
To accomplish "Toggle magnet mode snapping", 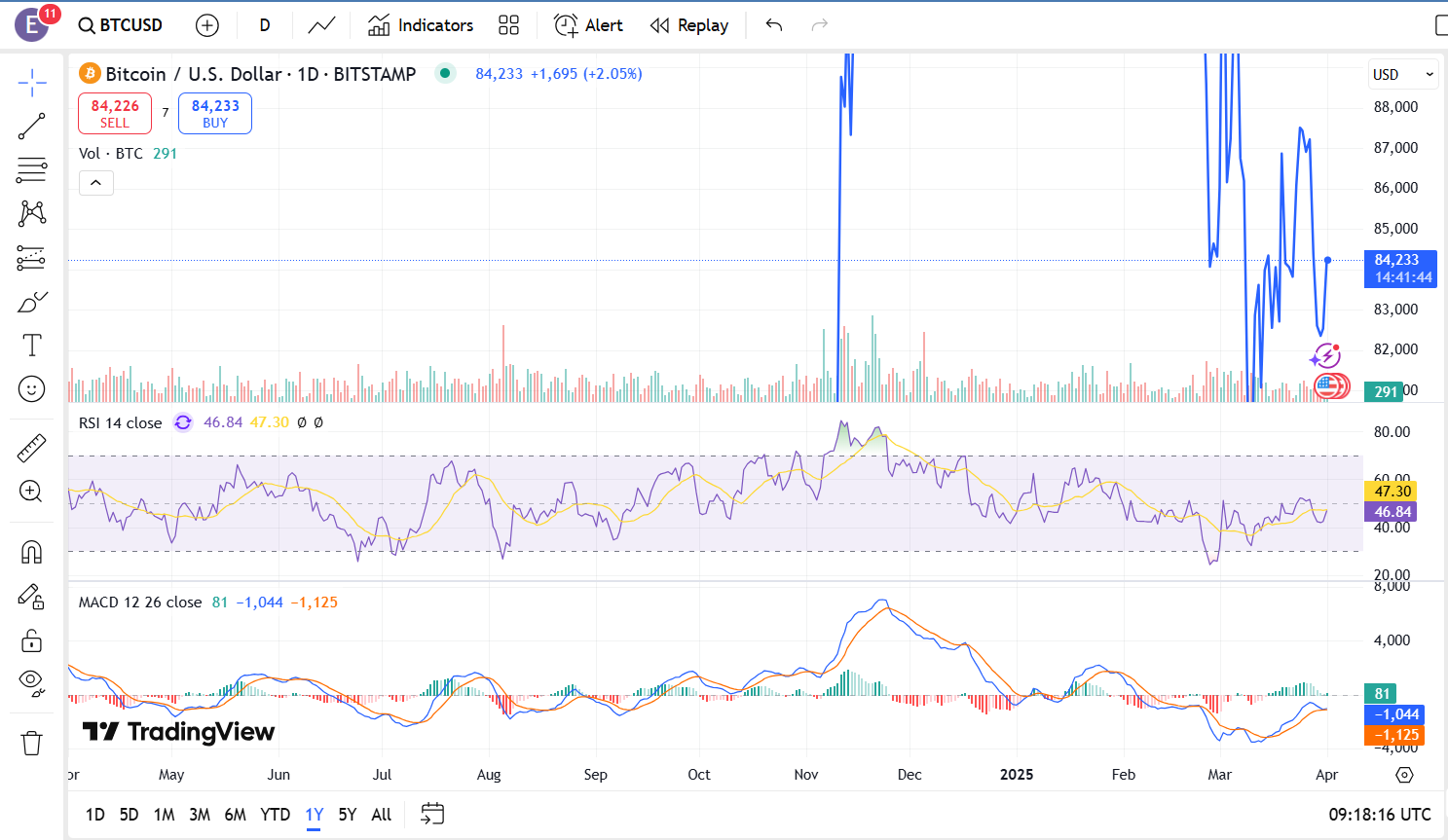I will tap(31, 552).
